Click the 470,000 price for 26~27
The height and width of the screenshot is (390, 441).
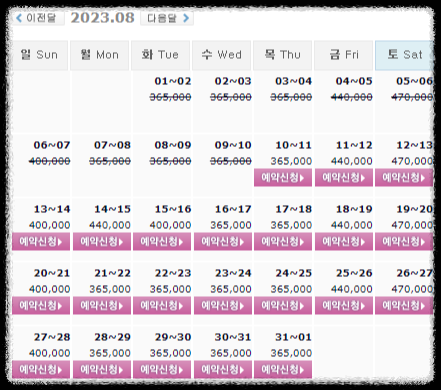point(412,289)
